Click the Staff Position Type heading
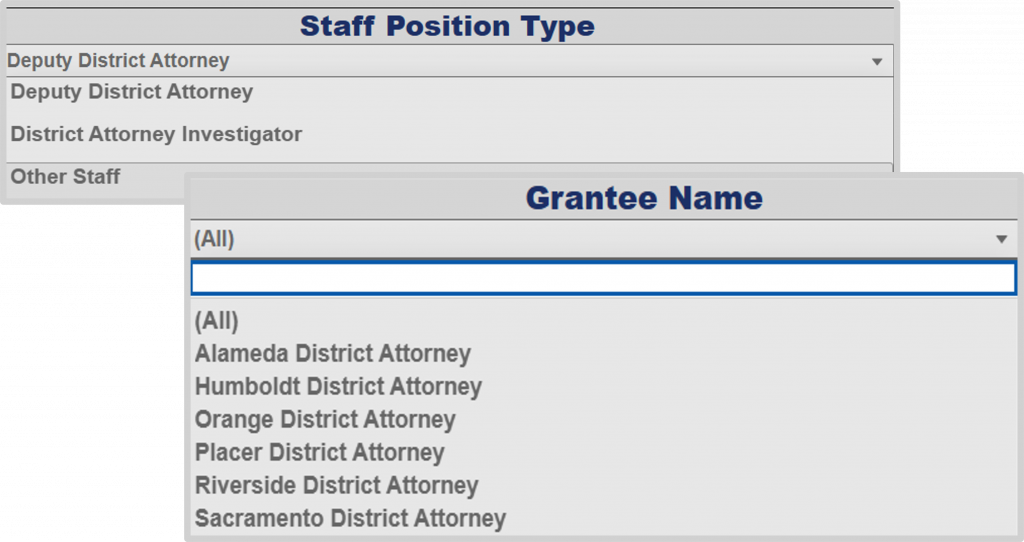1024x542 pixels. (447, 27)
